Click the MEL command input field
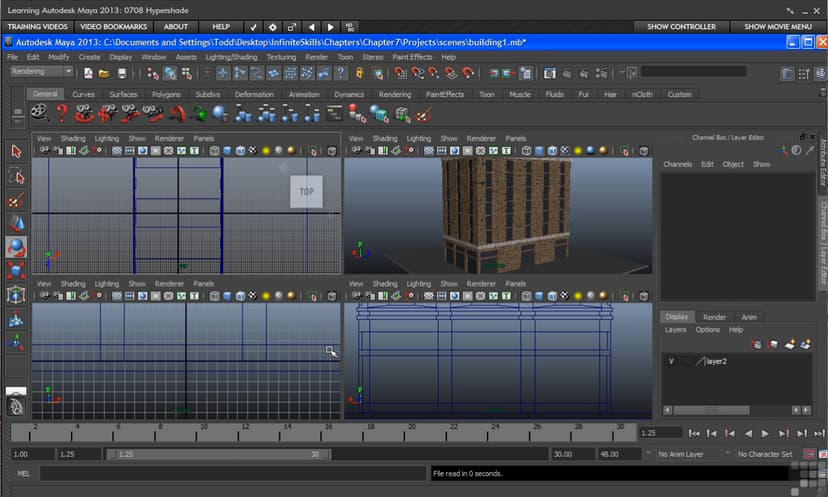Image resolution: width=828 pixels, height=497 pixels. 233,473
